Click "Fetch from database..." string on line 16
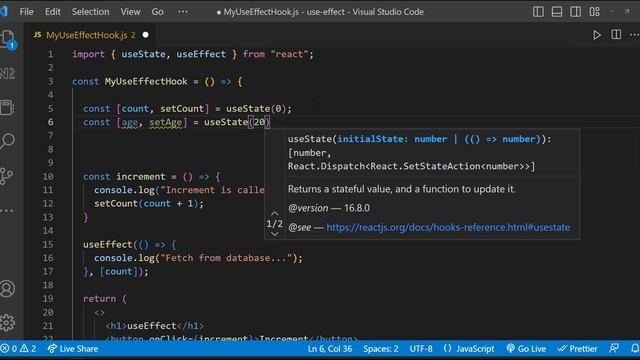This screenshot has height=360, width=640. click(x=226, y=258)
